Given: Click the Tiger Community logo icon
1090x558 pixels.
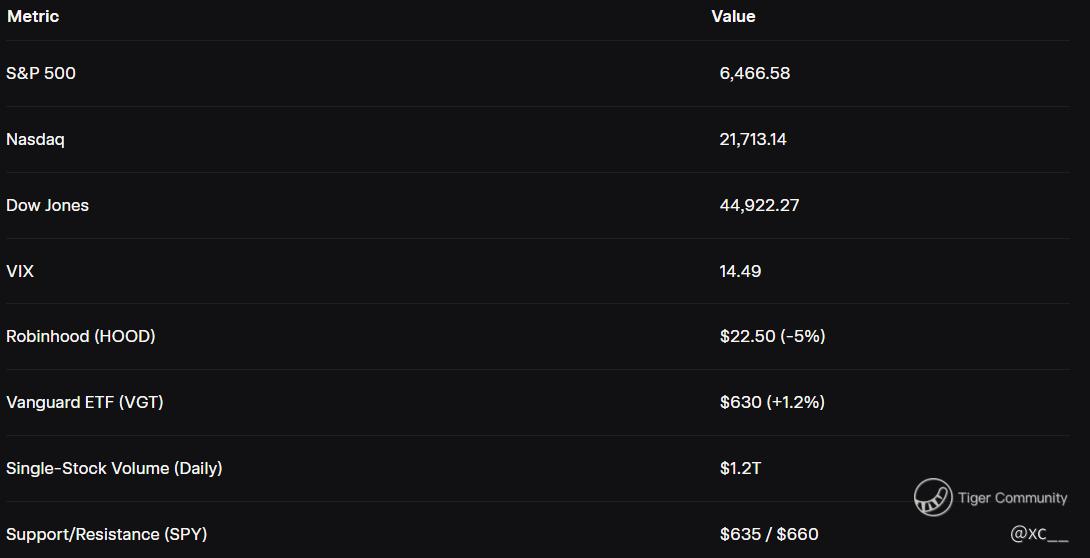Looking at the screenshot, I should point(933,497).
